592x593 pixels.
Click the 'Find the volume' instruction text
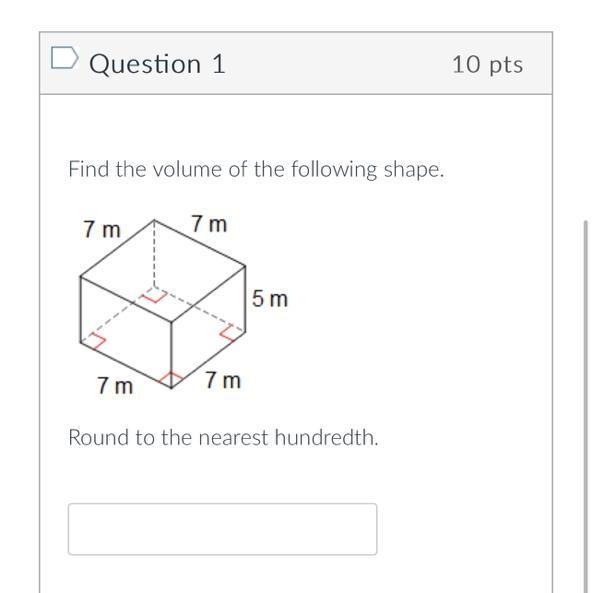pyautogui.click(x=256, y=169)
